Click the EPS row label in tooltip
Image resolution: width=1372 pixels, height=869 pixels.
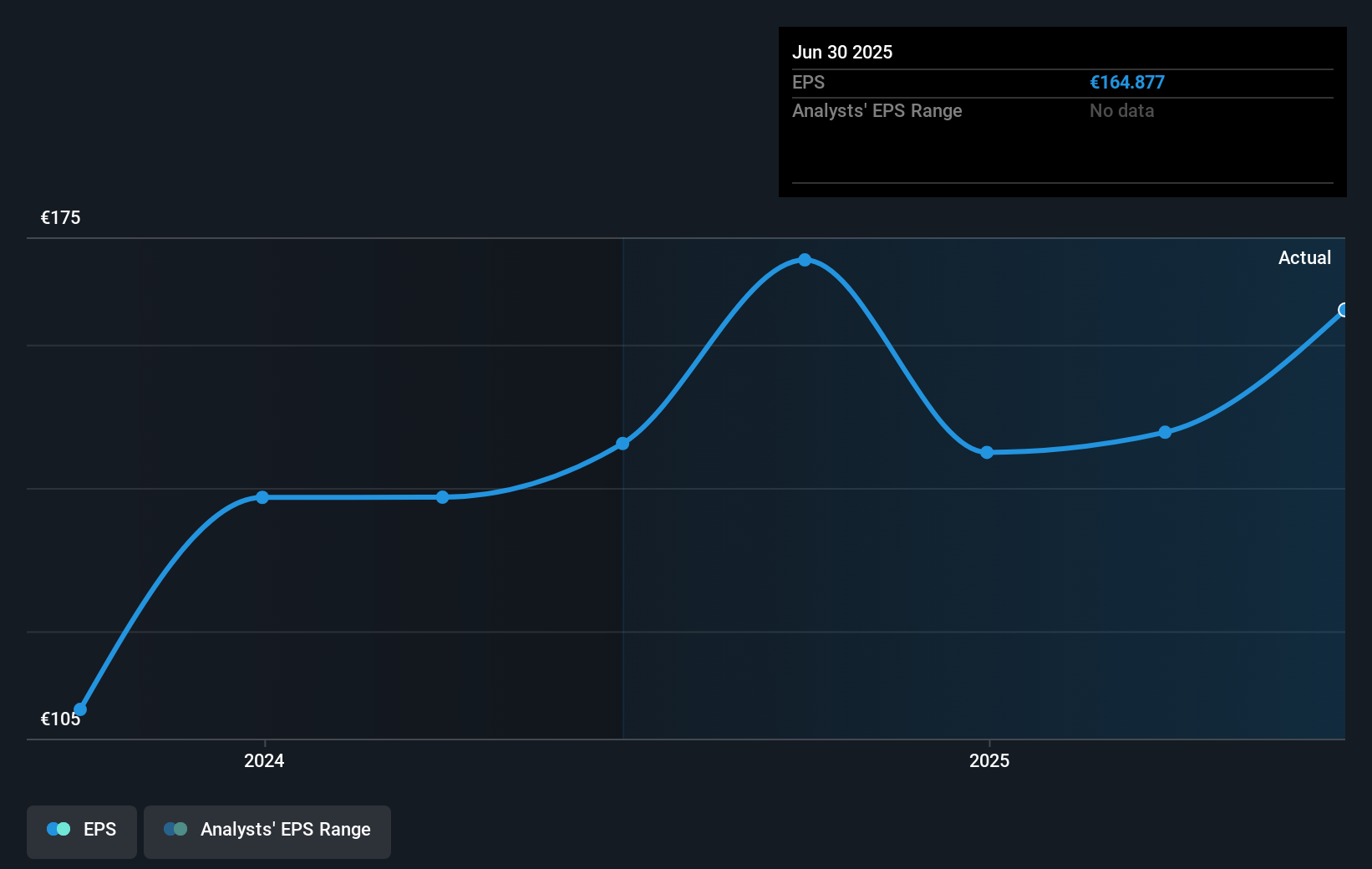point(808,82)
